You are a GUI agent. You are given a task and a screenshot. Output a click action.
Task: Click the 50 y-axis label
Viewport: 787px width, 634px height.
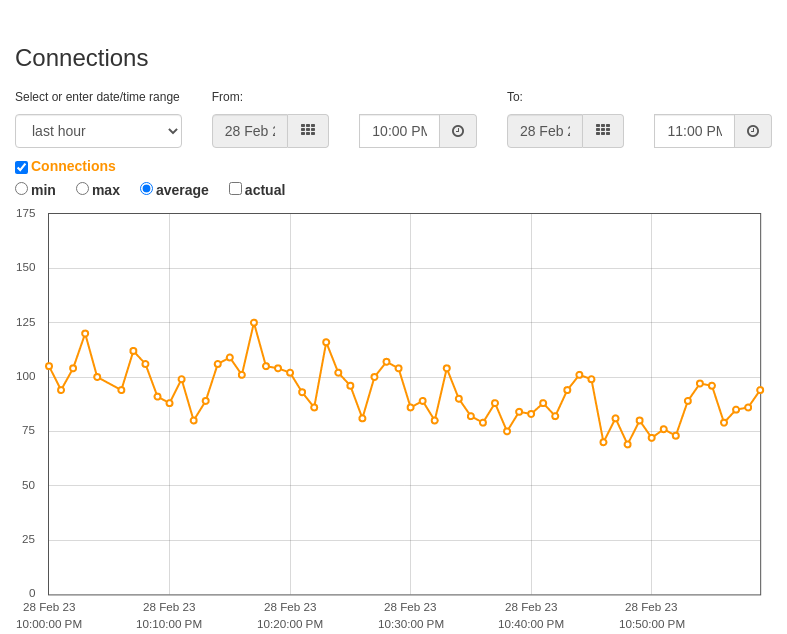click(x=29, y=485)
